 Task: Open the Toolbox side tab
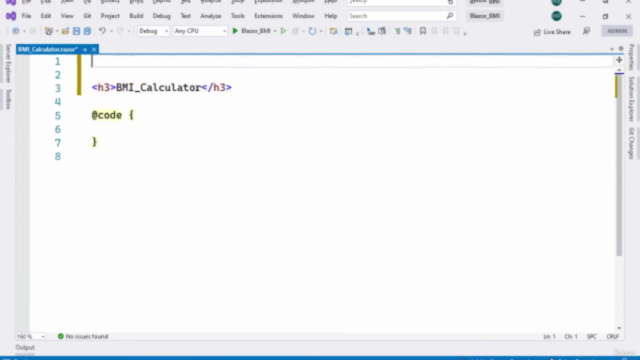pyautogui.click(x=8, y=99)
